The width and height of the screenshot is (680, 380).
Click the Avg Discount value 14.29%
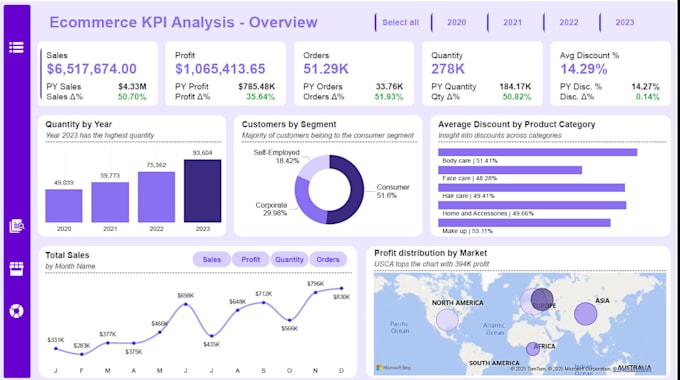(x=584, y=69)
